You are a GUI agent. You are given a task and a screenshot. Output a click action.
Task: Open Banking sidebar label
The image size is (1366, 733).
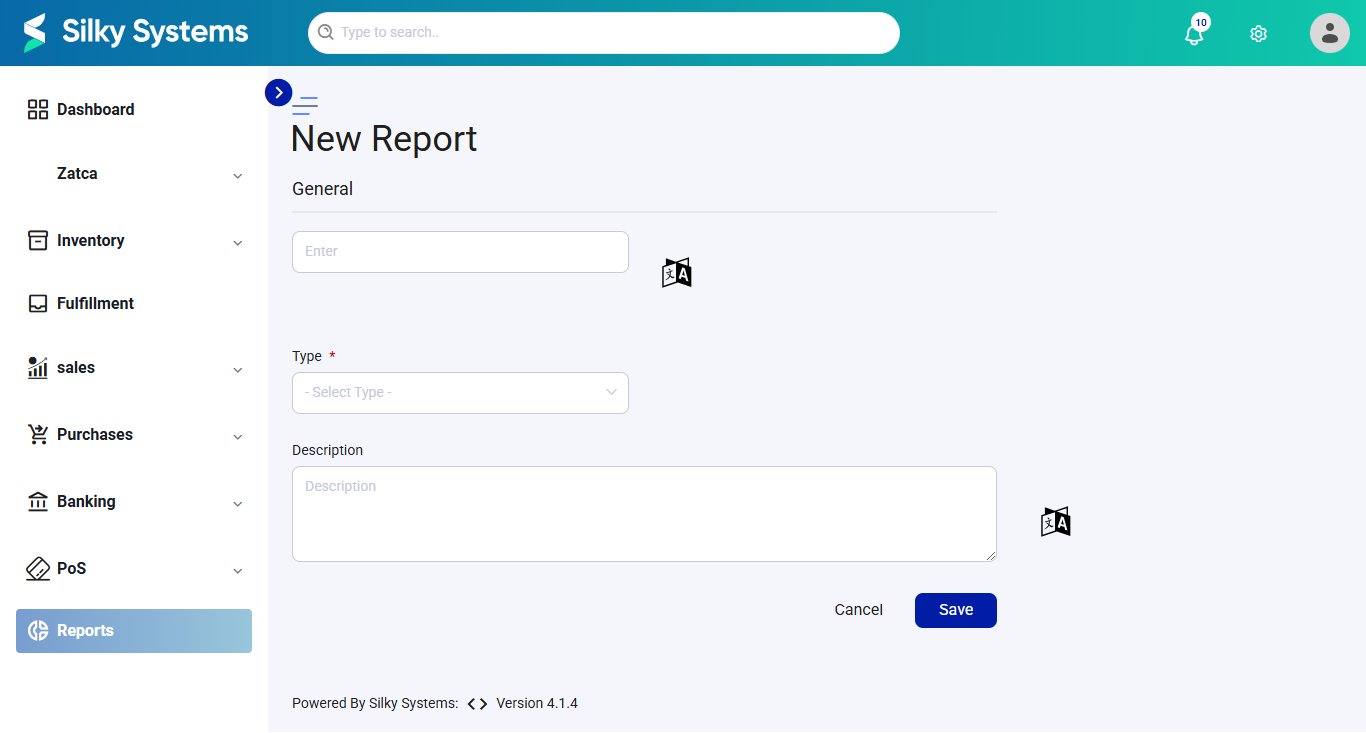pos(86,501)
